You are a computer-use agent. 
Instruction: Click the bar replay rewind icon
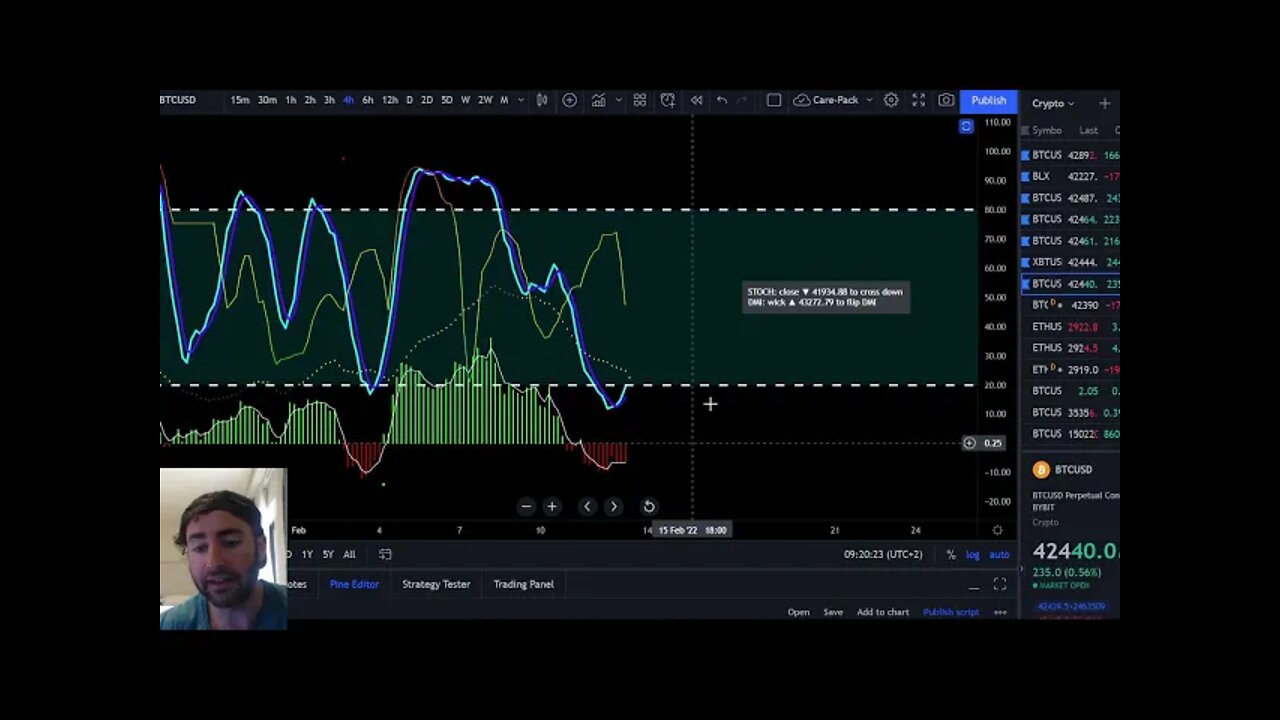696,100
